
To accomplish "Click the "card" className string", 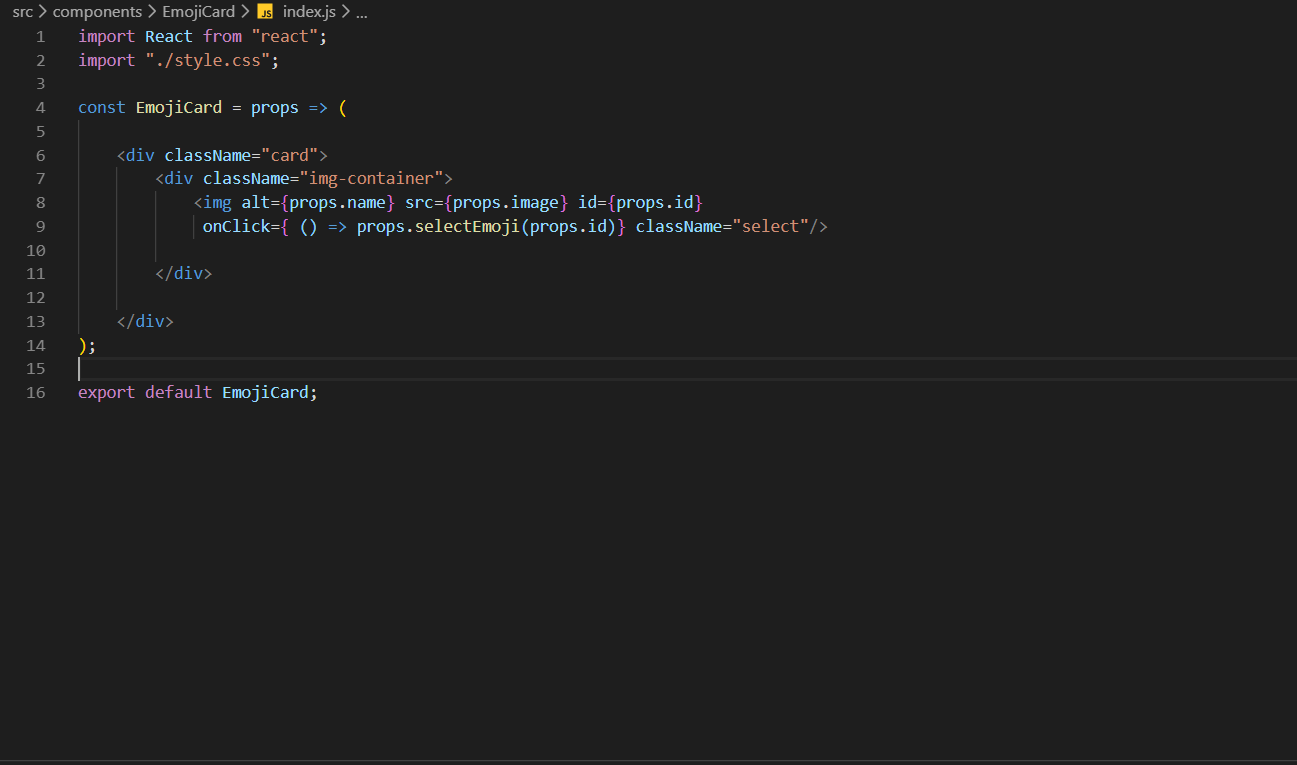I will [x=289, y=155].
